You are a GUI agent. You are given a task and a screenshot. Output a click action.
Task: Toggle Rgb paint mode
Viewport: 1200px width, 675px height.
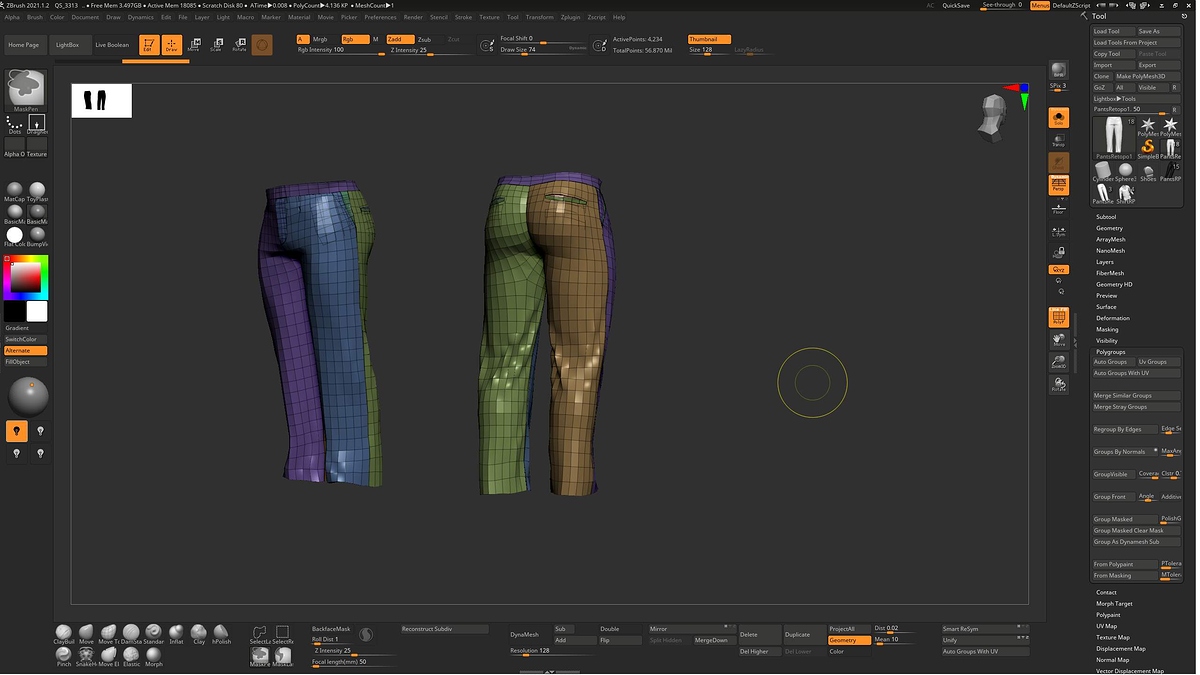point(354,39)
